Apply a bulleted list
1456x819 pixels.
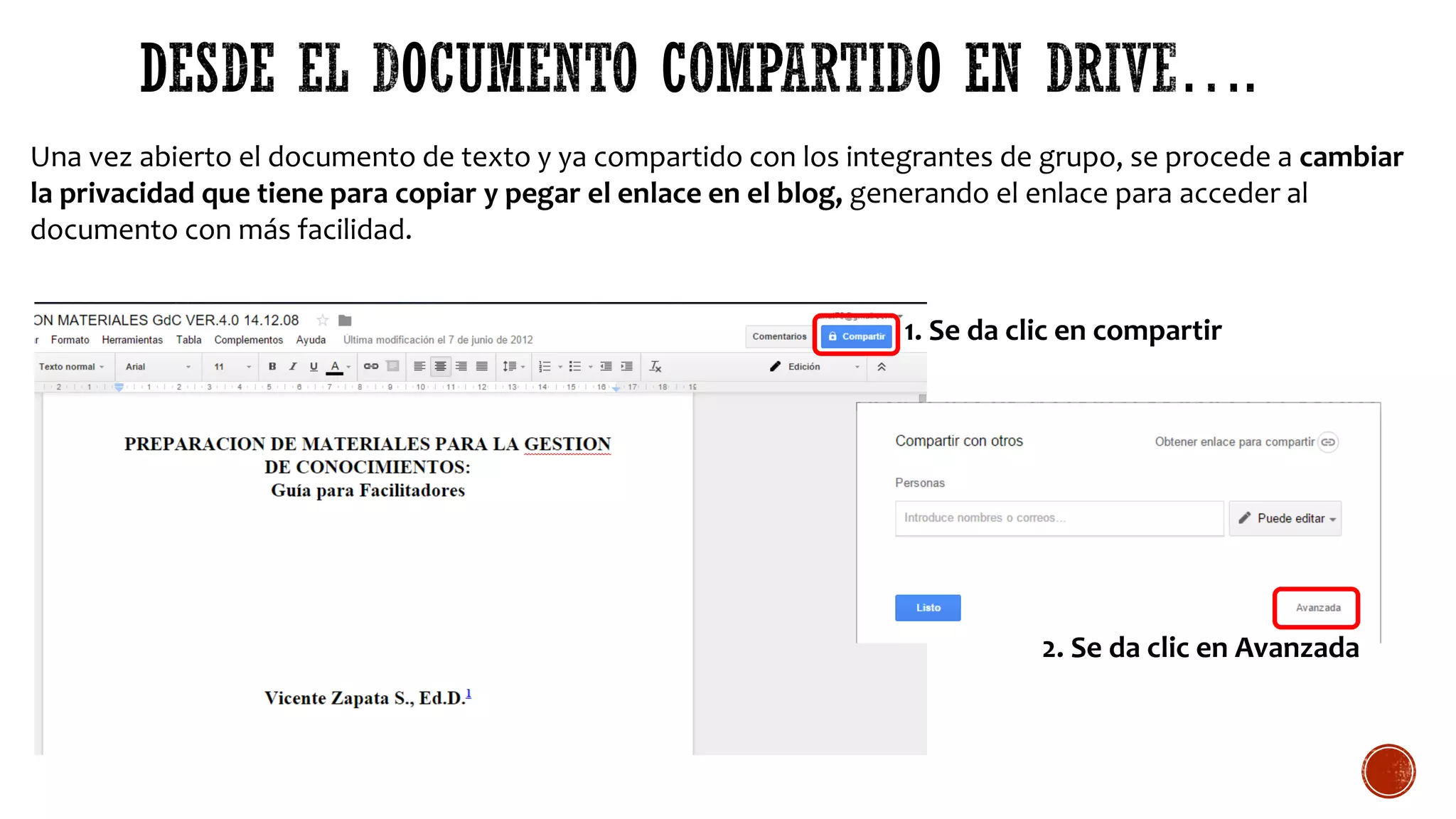coord(575,367)
